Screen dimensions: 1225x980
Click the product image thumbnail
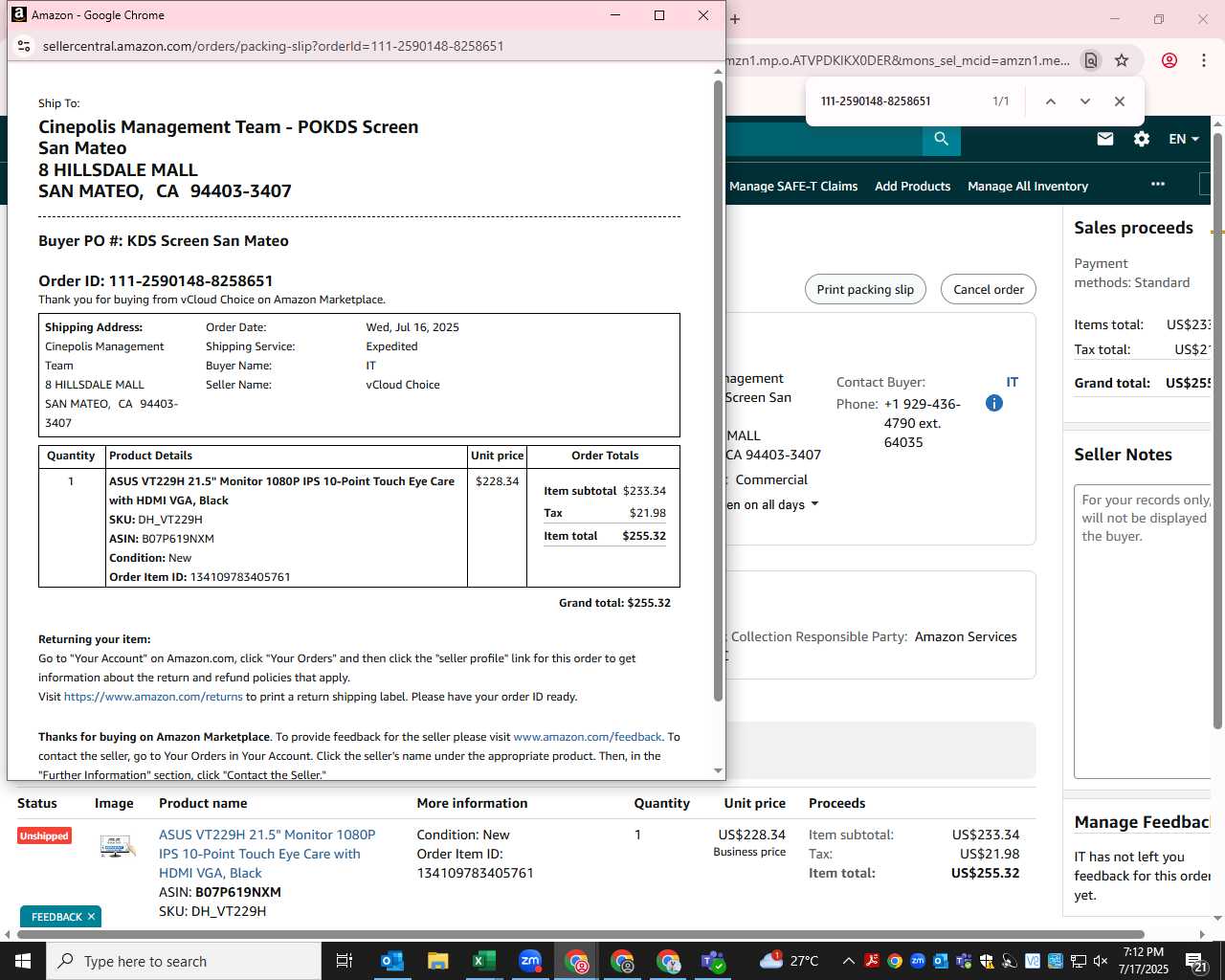click(117, 846)
